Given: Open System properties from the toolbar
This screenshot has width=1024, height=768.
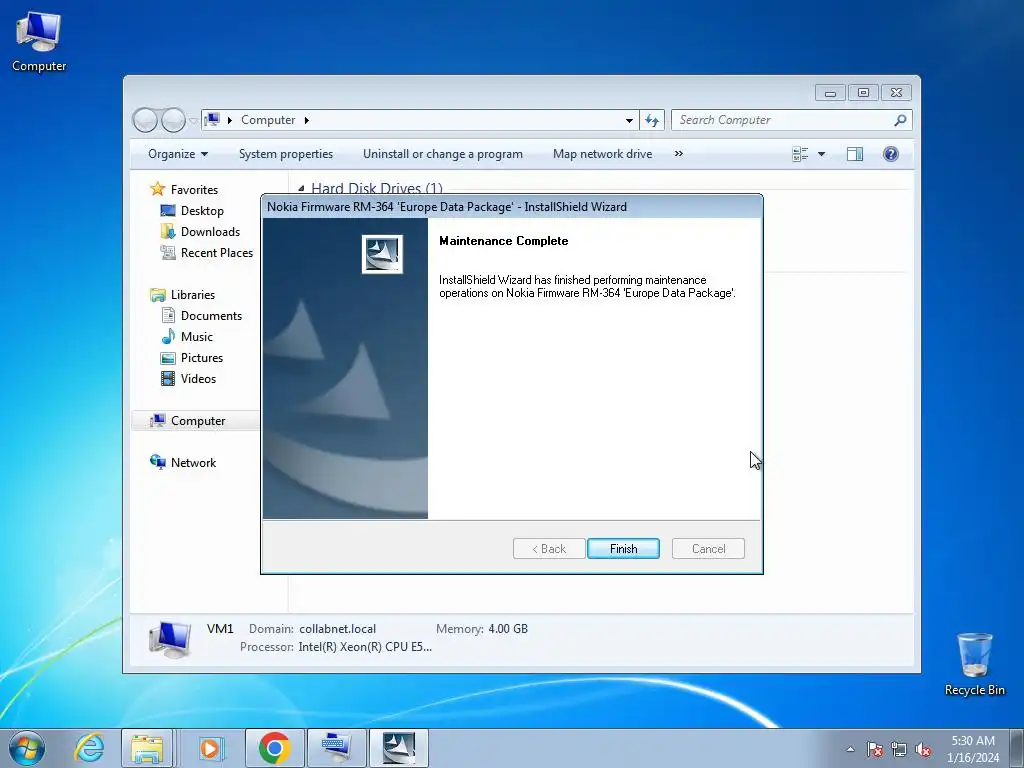Looking at the screenshot, I should pyautogui.click(x=285, y=154).
